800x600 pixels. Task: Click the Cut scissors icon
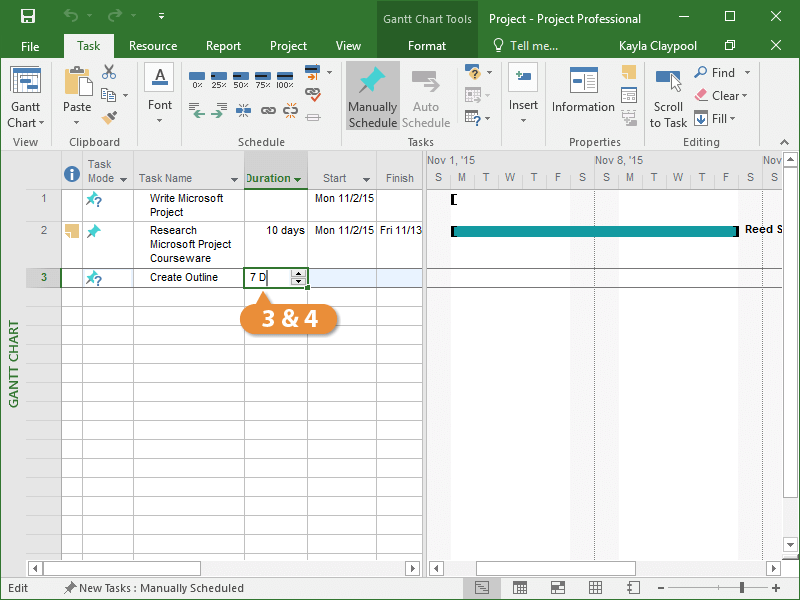click(109, 73)
